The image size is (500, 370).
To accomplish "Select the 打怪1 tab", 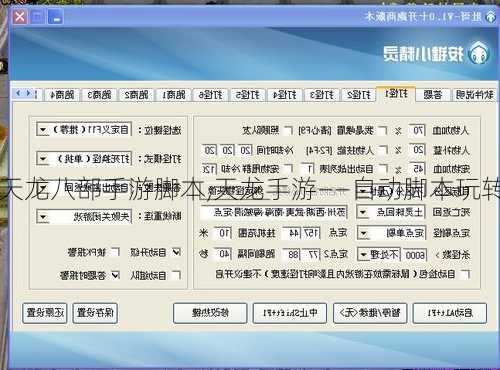I will coord(396,94).
